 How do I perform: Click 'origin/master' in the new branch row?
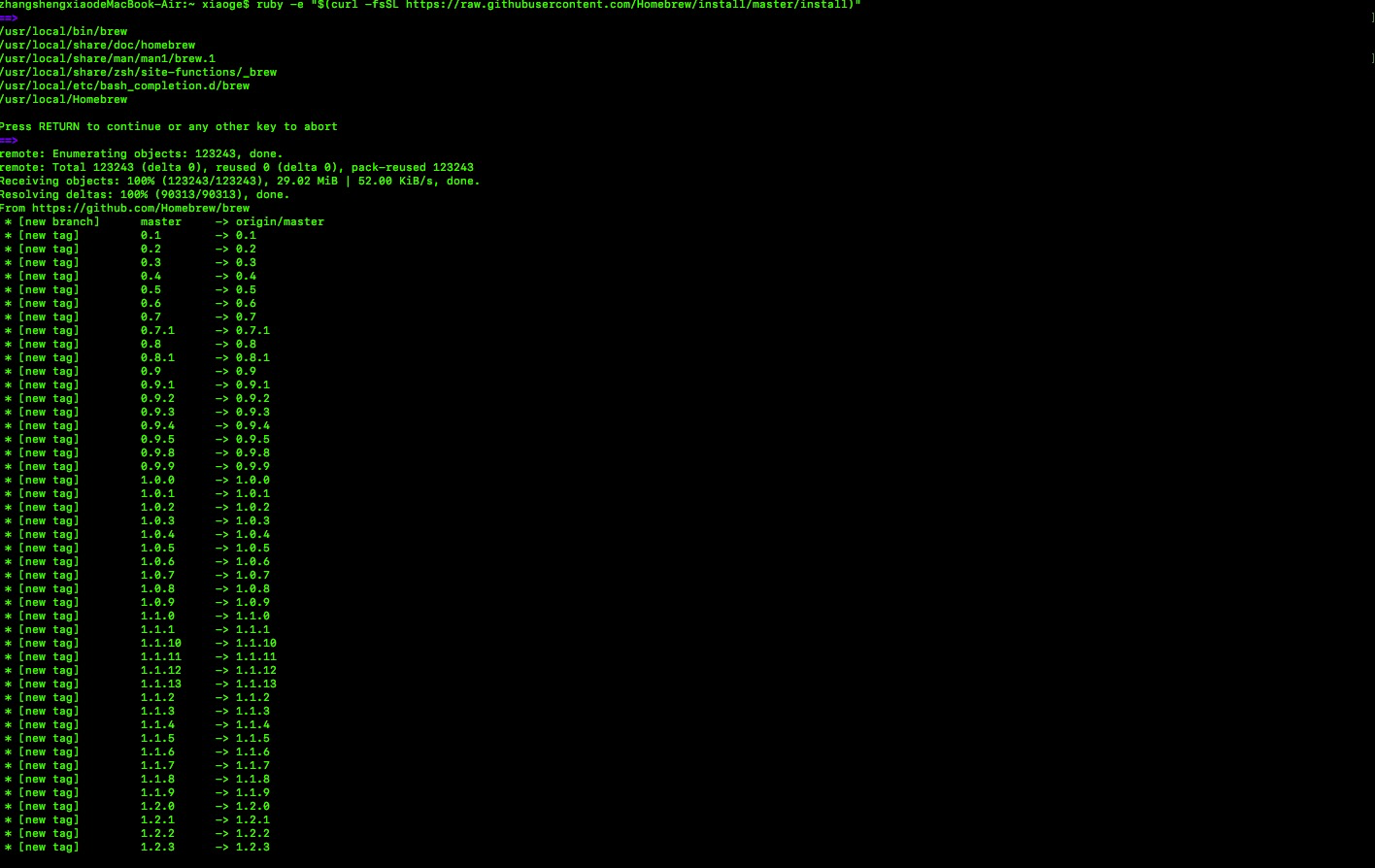click(280, 221)
